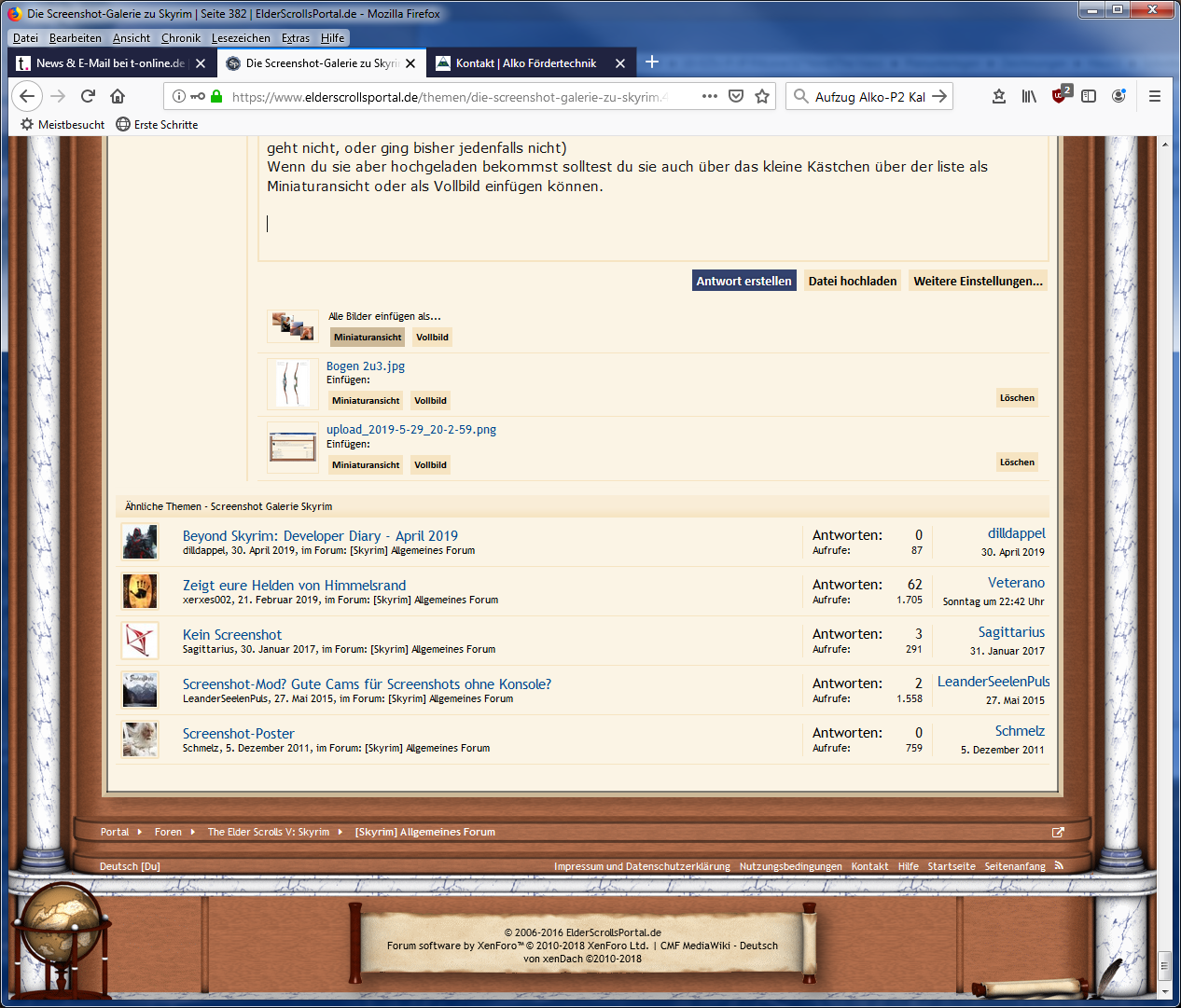Click the Bogen 2u3.jpg thumbnail
Image resolution: width=1181 pixels, height=1008 pixels.
(x=293, y=384)
